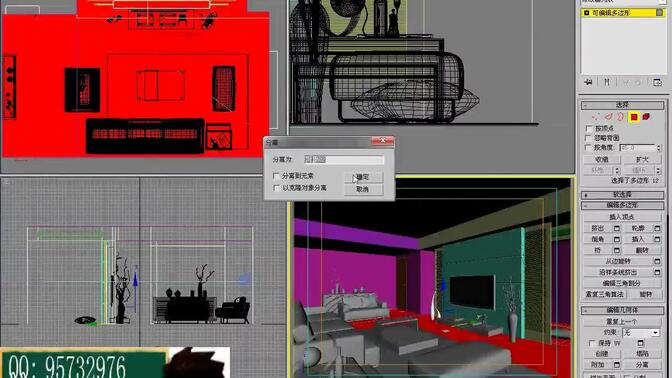Viewport: 672px width, 378px height.
Task: Click 重复三角算法 (Retriangulate) button
Action: (605, 294)
